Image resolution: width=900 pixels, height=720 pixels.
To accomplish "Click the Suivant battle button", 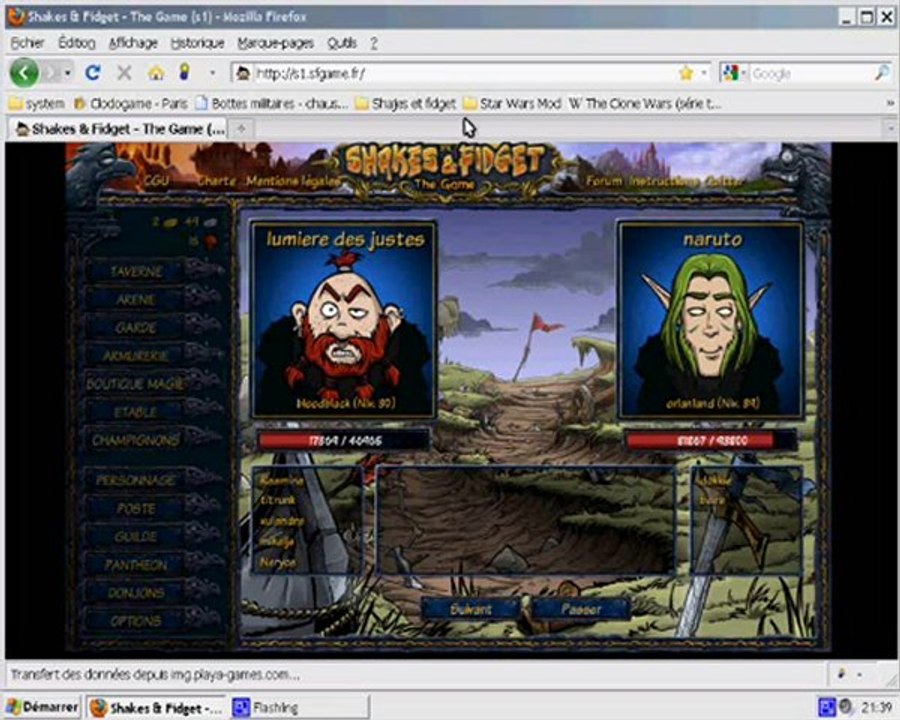I will 471,609.
